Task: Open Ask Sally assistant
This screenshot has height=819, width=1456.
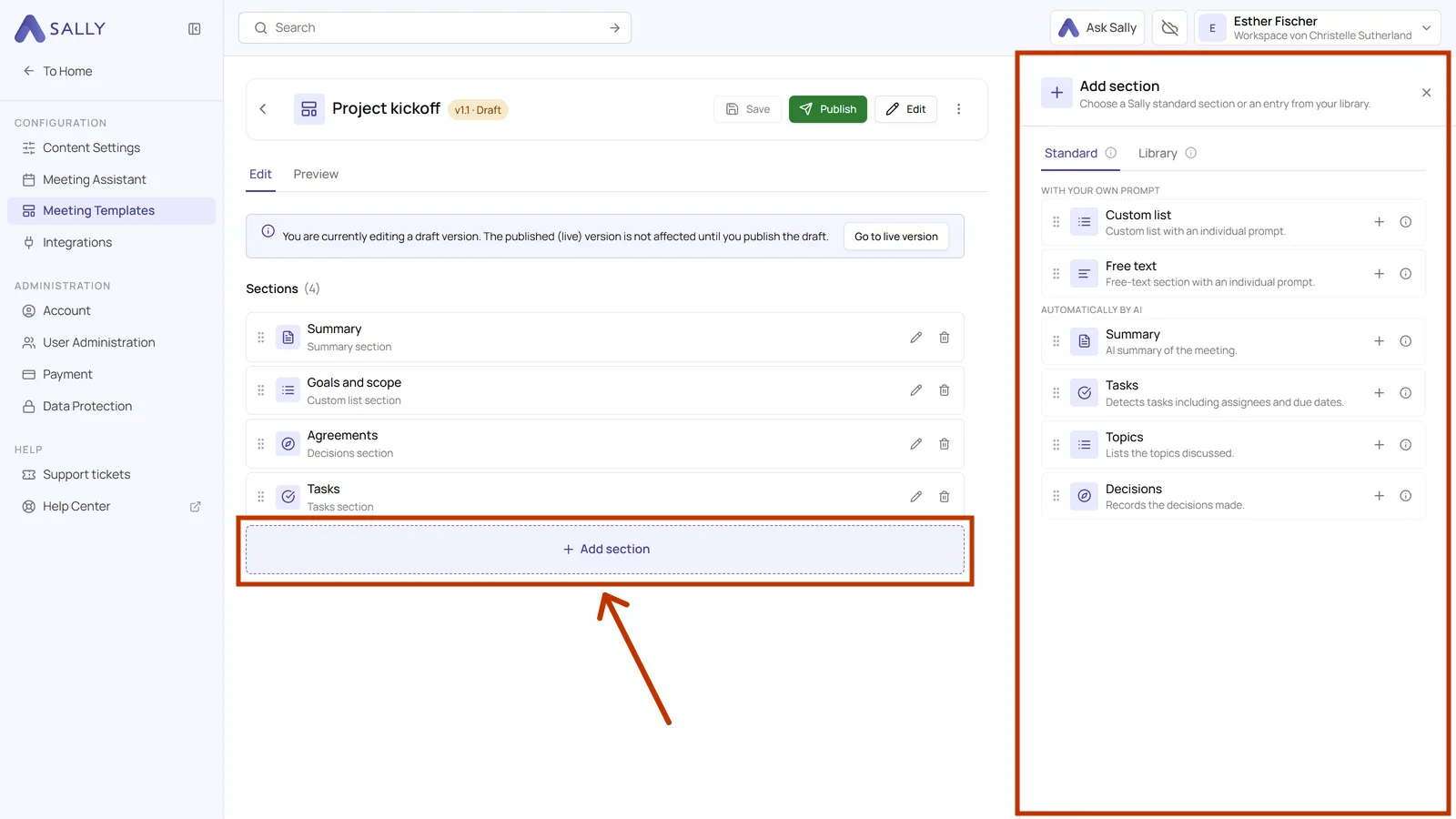Action: [x=1097, y=28]
